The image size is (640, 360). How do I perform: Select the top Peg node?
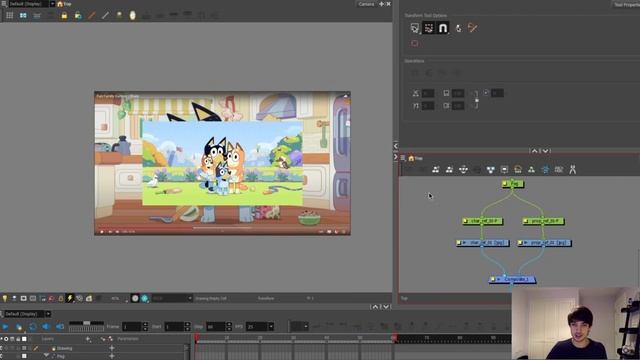coord(513,184)
